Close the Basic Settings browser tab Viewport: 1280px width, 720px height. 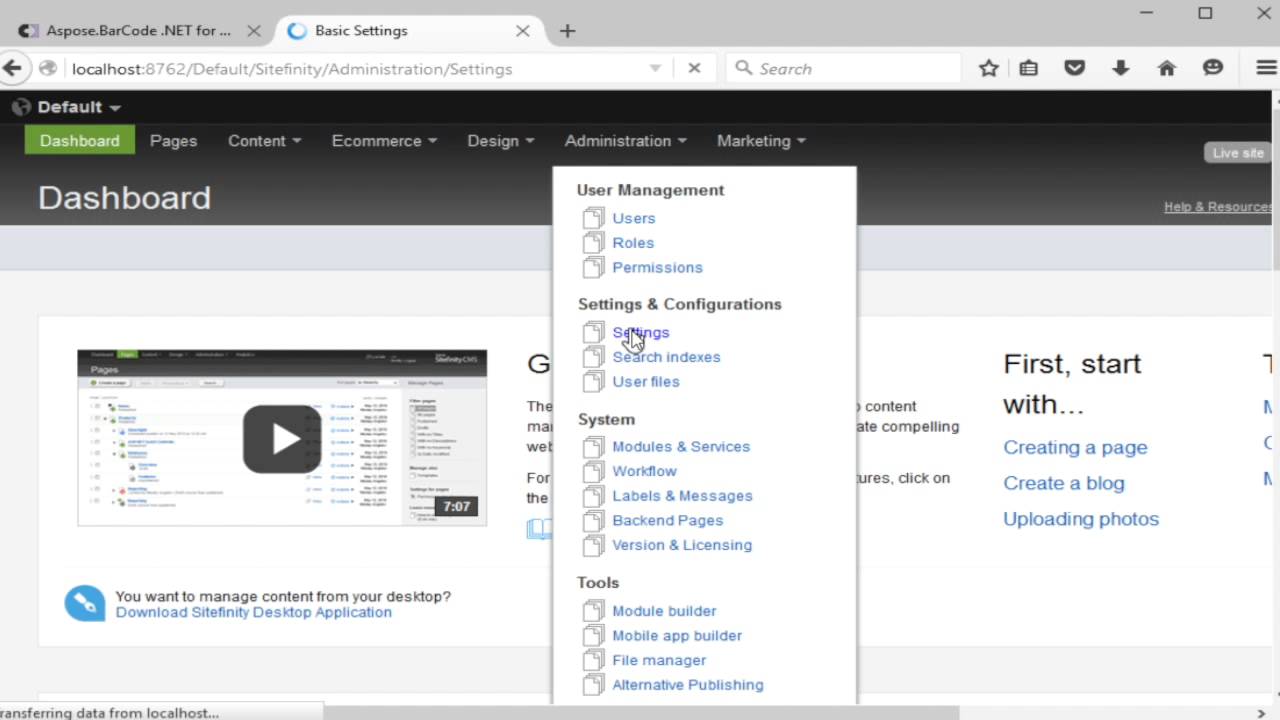[x=522, y=31]
